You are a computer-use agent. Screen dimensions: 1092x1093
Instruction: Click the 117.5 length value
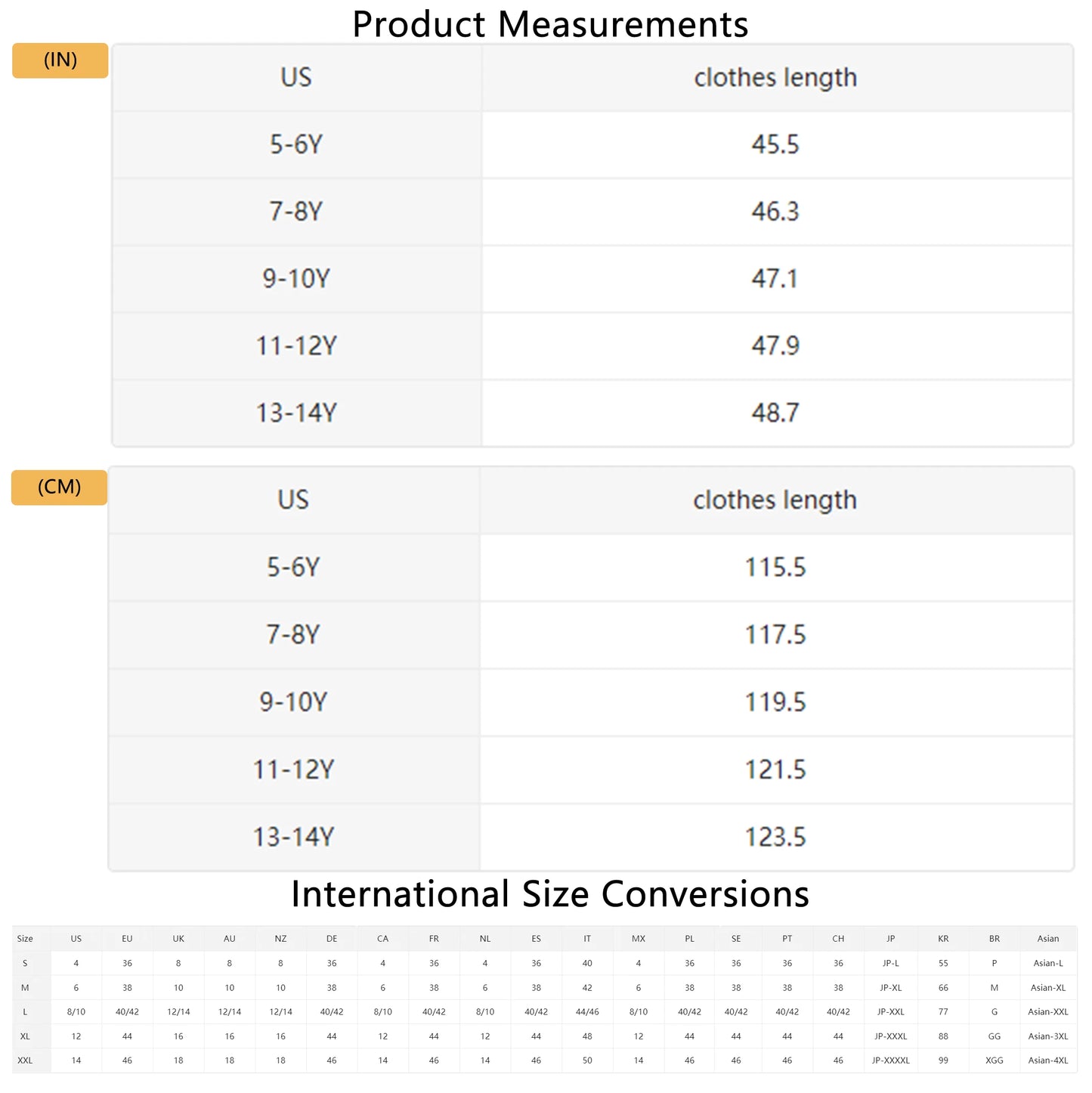(776, 634)
